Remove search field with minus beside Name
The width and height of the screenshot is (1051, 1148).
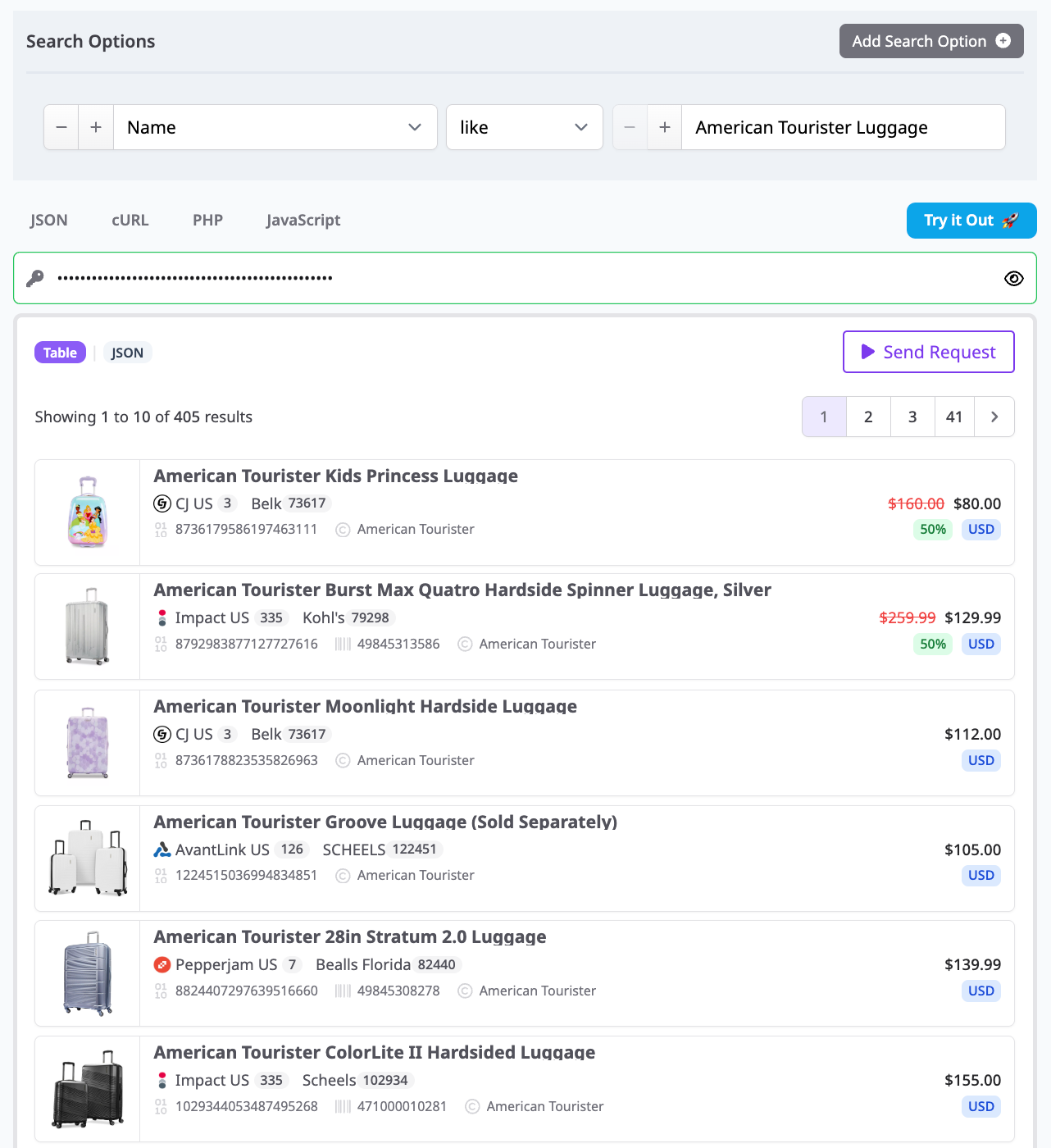61,127
